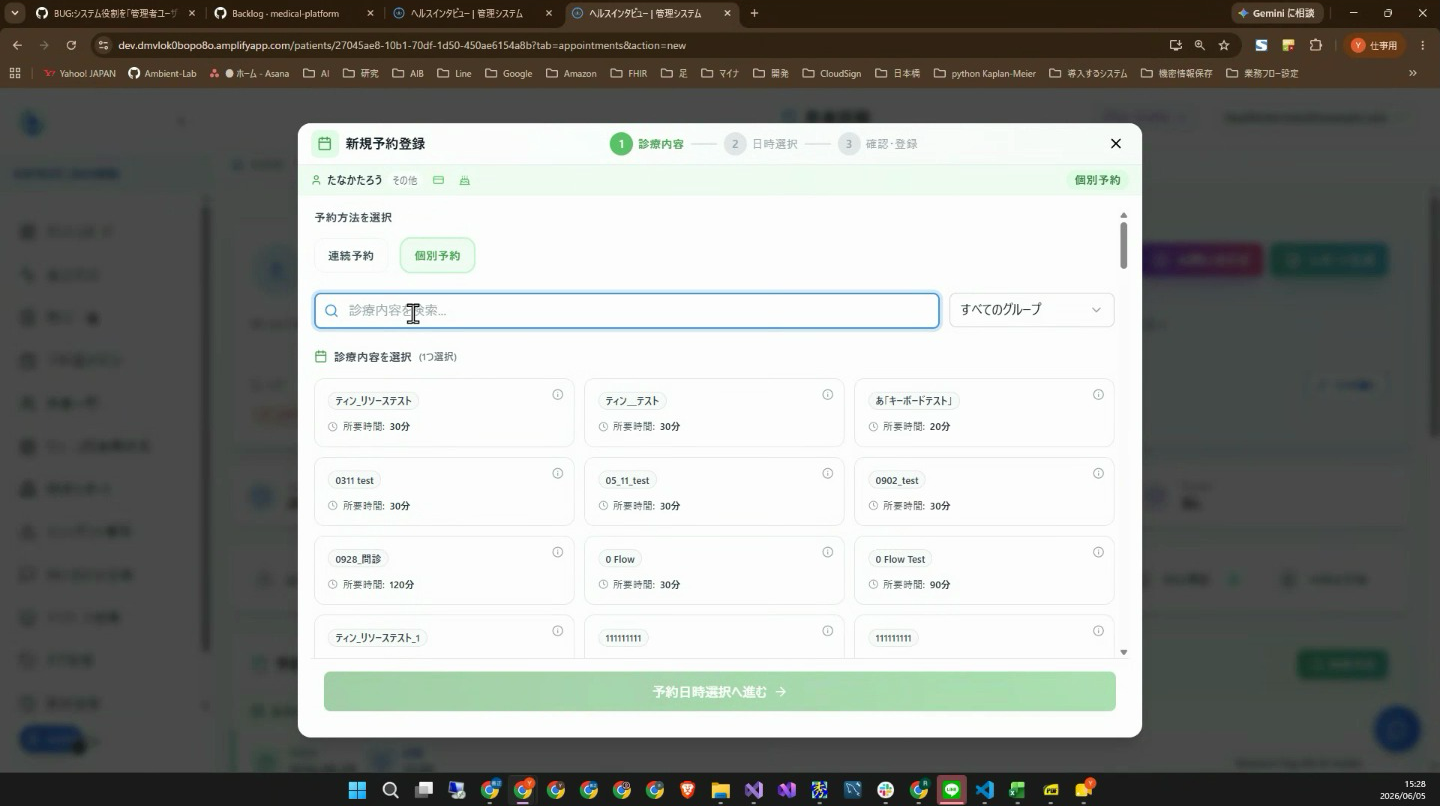The image size is (1440, 806).
Task: Click 予約日時選択へ進む to proceed
Action: 720,692
